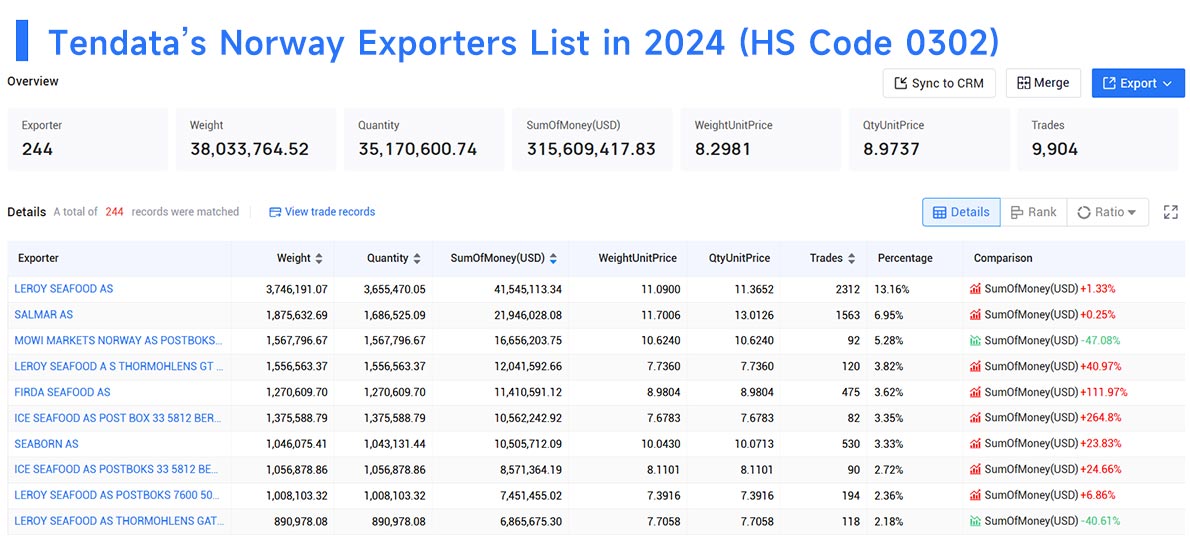Select the Trades overview card showing 9,904

pos(1100,139)
